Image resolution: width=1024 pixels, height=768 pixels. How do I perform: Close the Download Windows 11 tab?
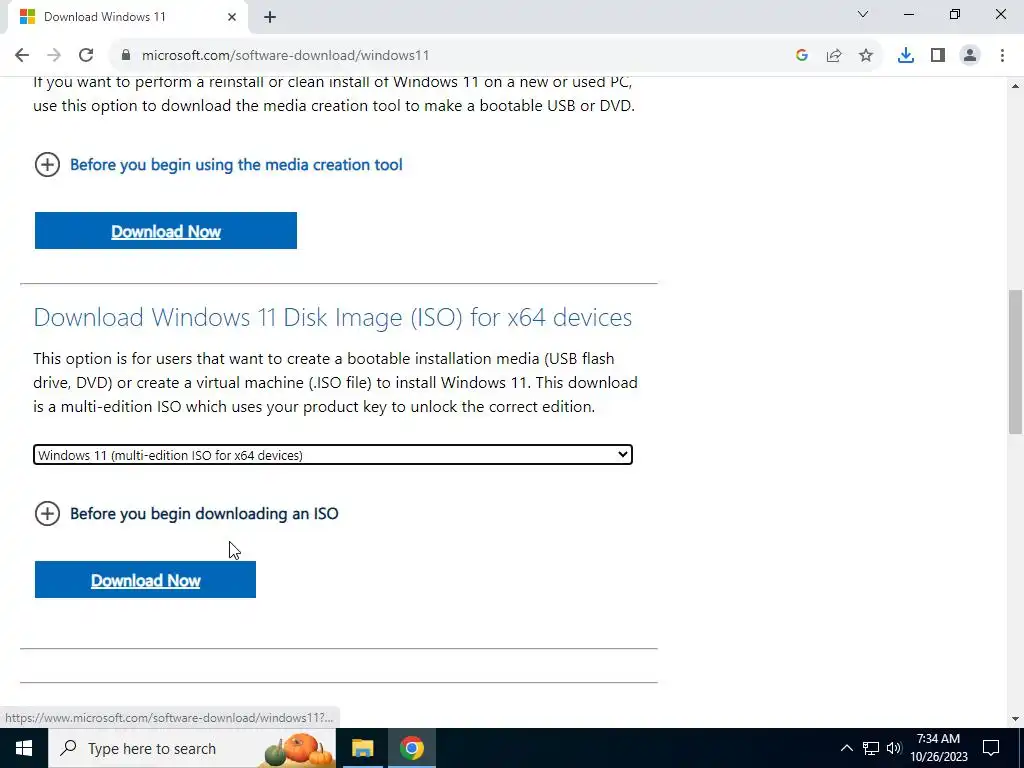[232, 17]
